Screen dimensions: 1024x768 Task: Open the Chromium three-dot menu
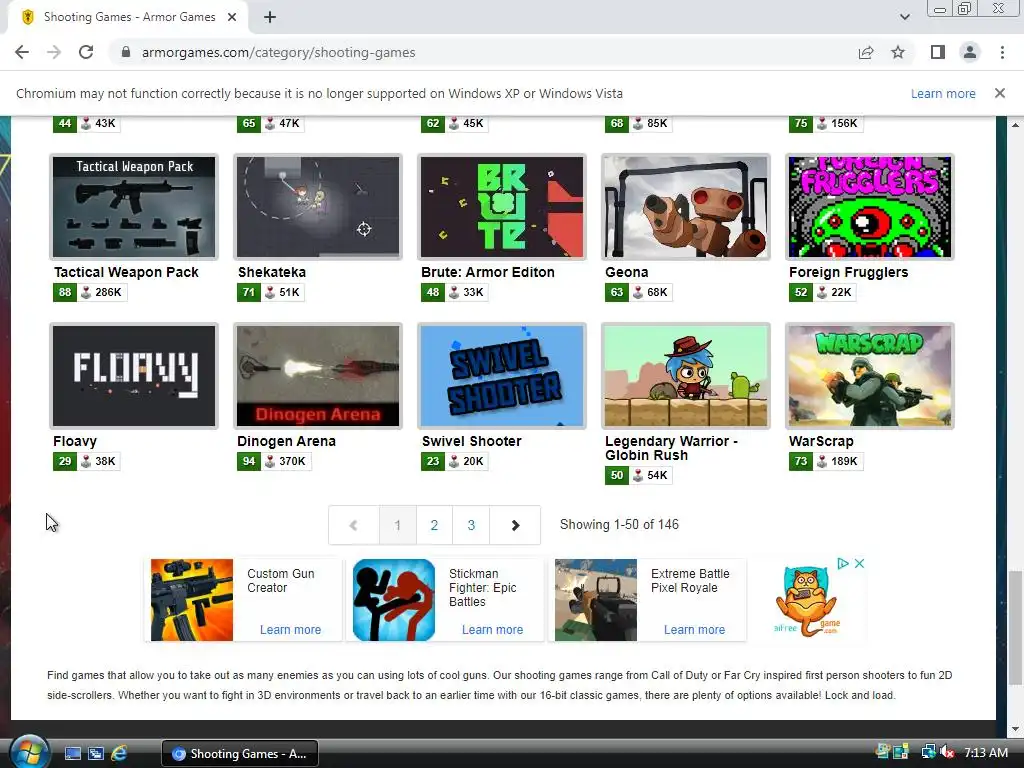click(x=1002, y=52)
